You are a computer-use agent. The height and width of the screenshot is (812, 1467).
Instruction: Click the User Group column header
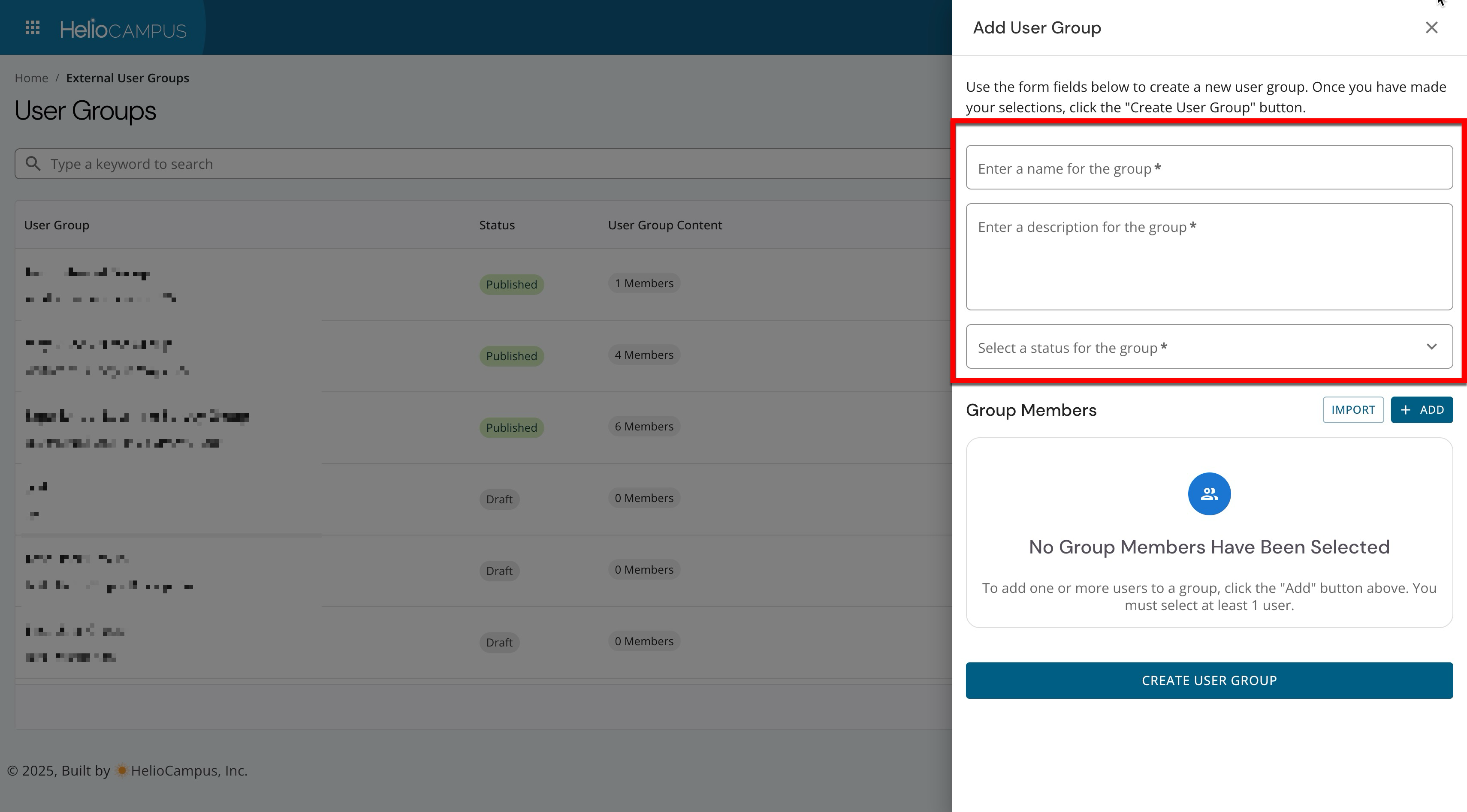pyautogui.click(x=56, y=226)
